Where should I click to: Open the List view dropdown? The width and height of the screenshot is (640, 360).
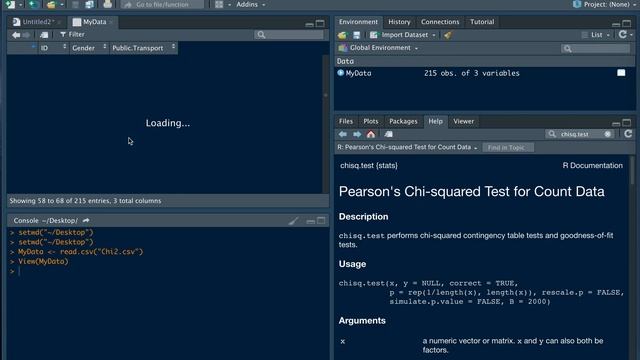coord(596,35)
